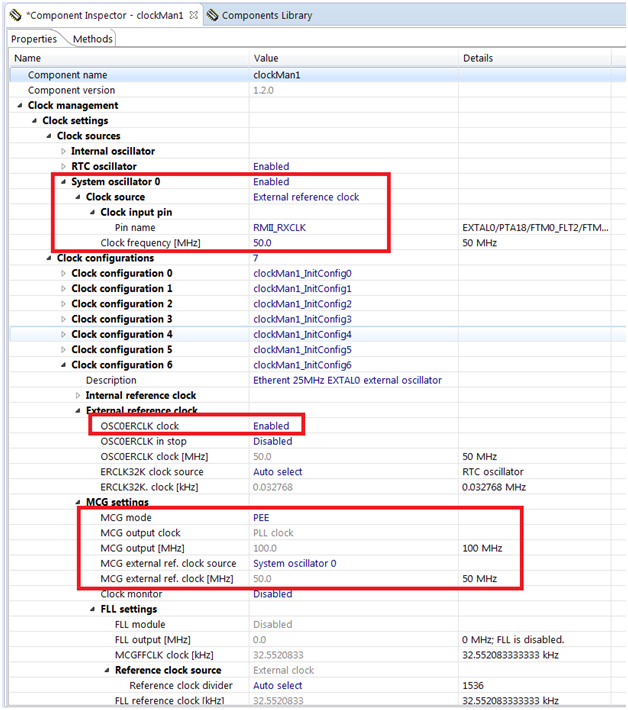Collapse the System oscillator 0 node
The height and width of the screenshot is (710, 628).
pos(63,182)
